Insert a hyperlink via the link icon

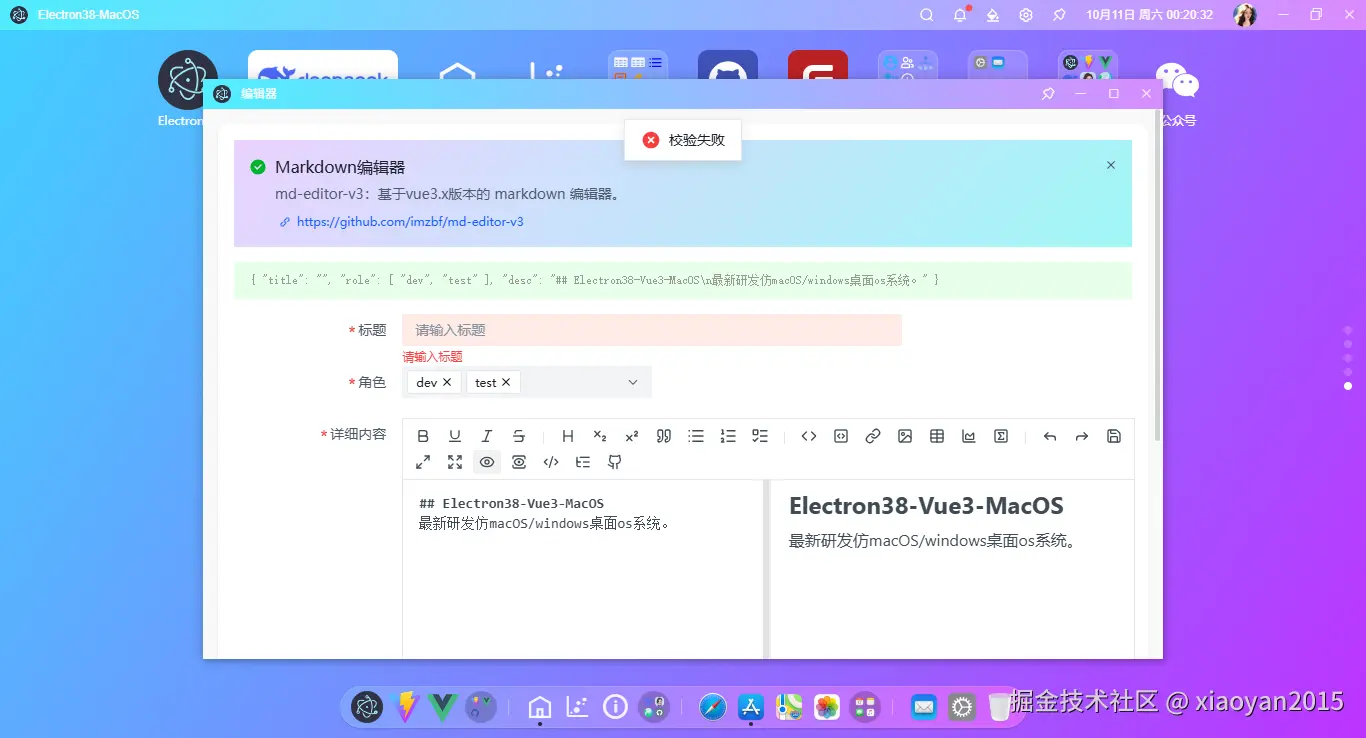873,436
